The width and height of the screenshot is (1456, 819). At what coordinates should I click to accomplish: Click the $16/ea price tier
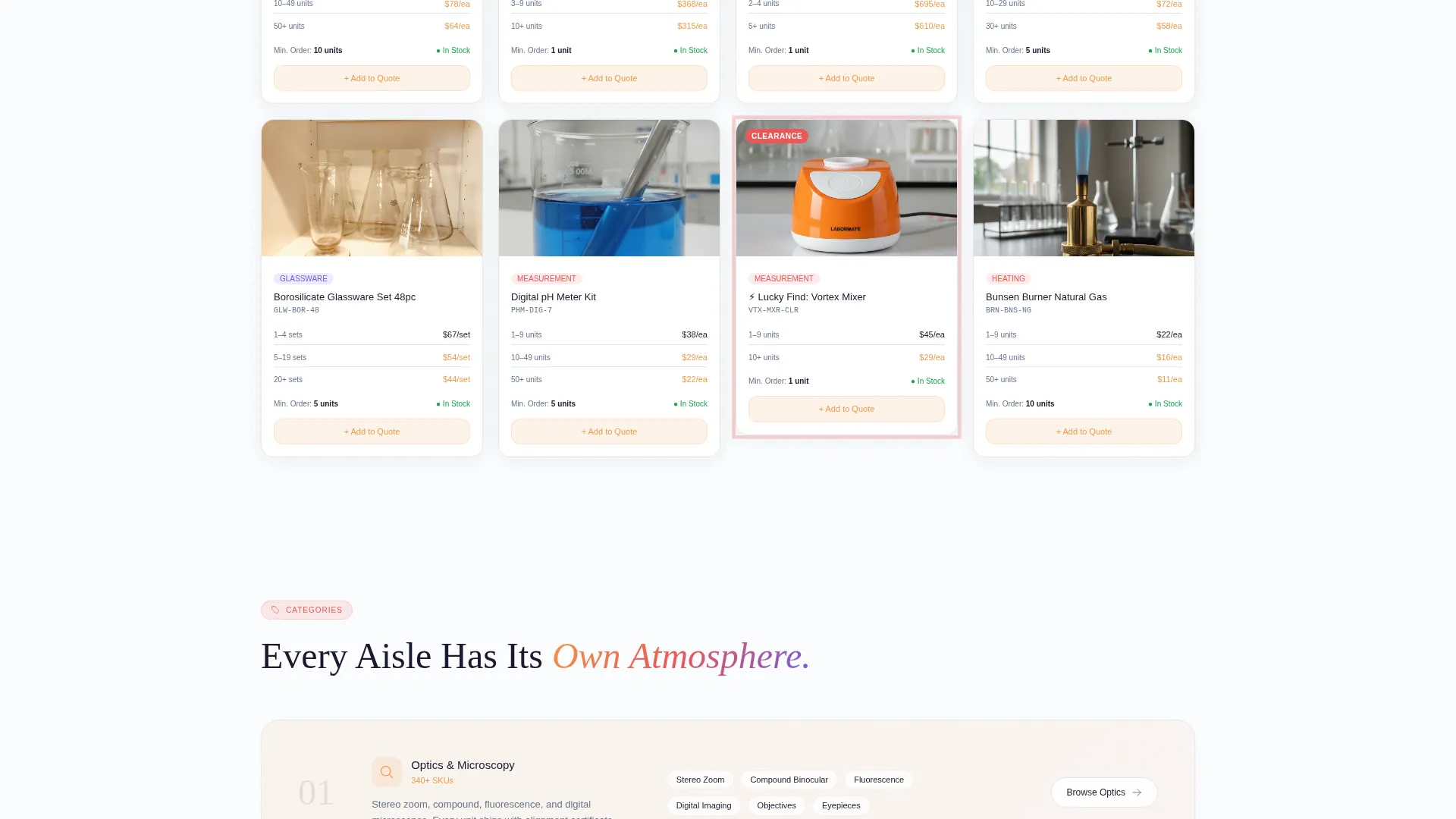click(1169, 357)
